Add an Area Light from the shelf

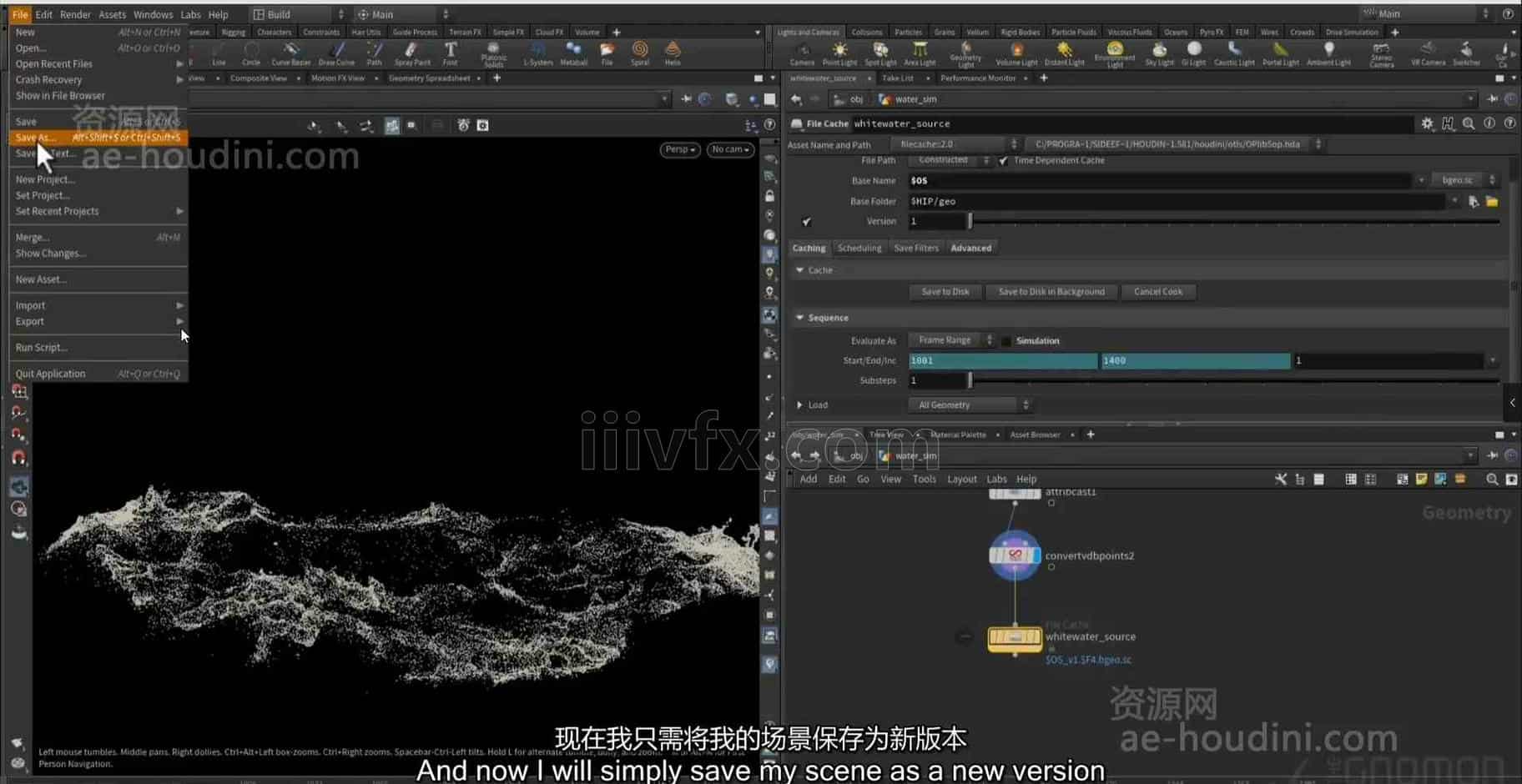coord(920,53)
